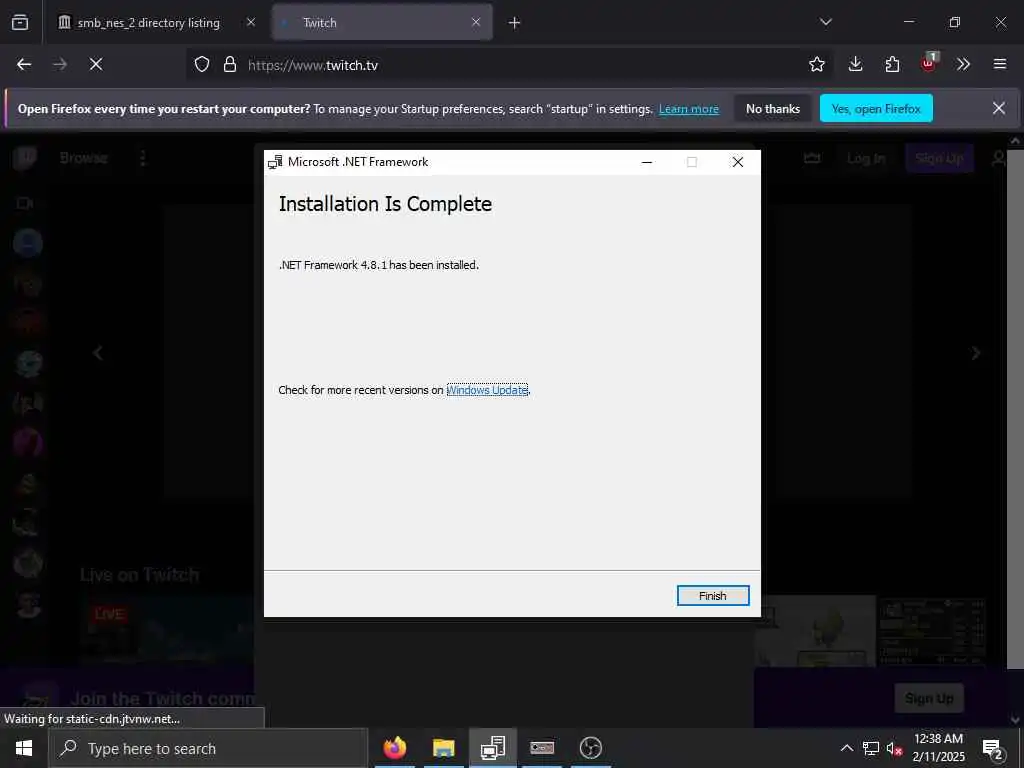Show hidden system tray icons
Viewport: 1024px width, 768px height.
pyautogui.click(x=846, y=748)
